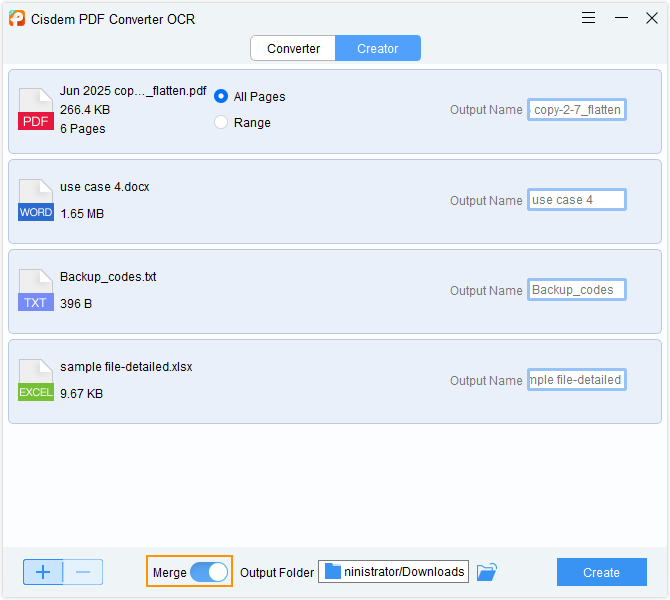Toggle the Merge switch

pyautogui.click(x=209, y=572)
